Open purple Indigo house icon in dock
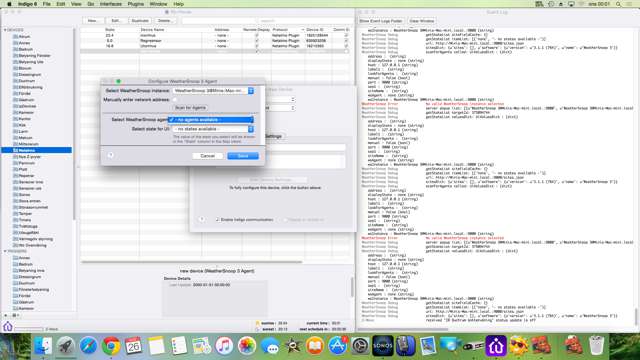 point(496,346)
